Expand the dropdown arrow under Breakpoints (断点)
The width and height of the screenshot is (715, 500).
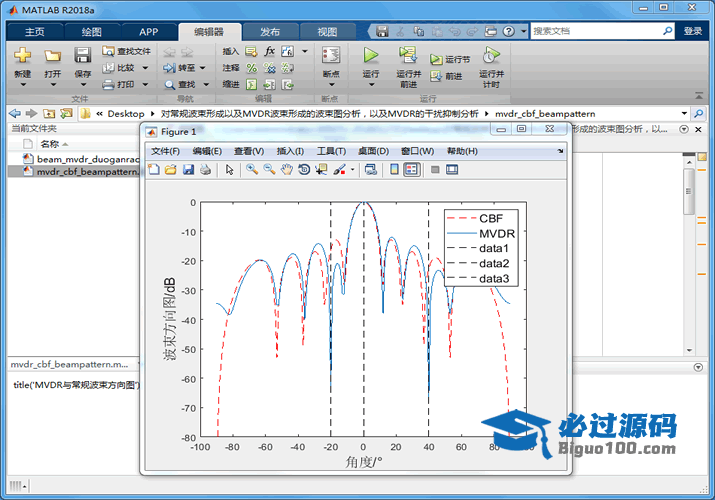point(332,85)
